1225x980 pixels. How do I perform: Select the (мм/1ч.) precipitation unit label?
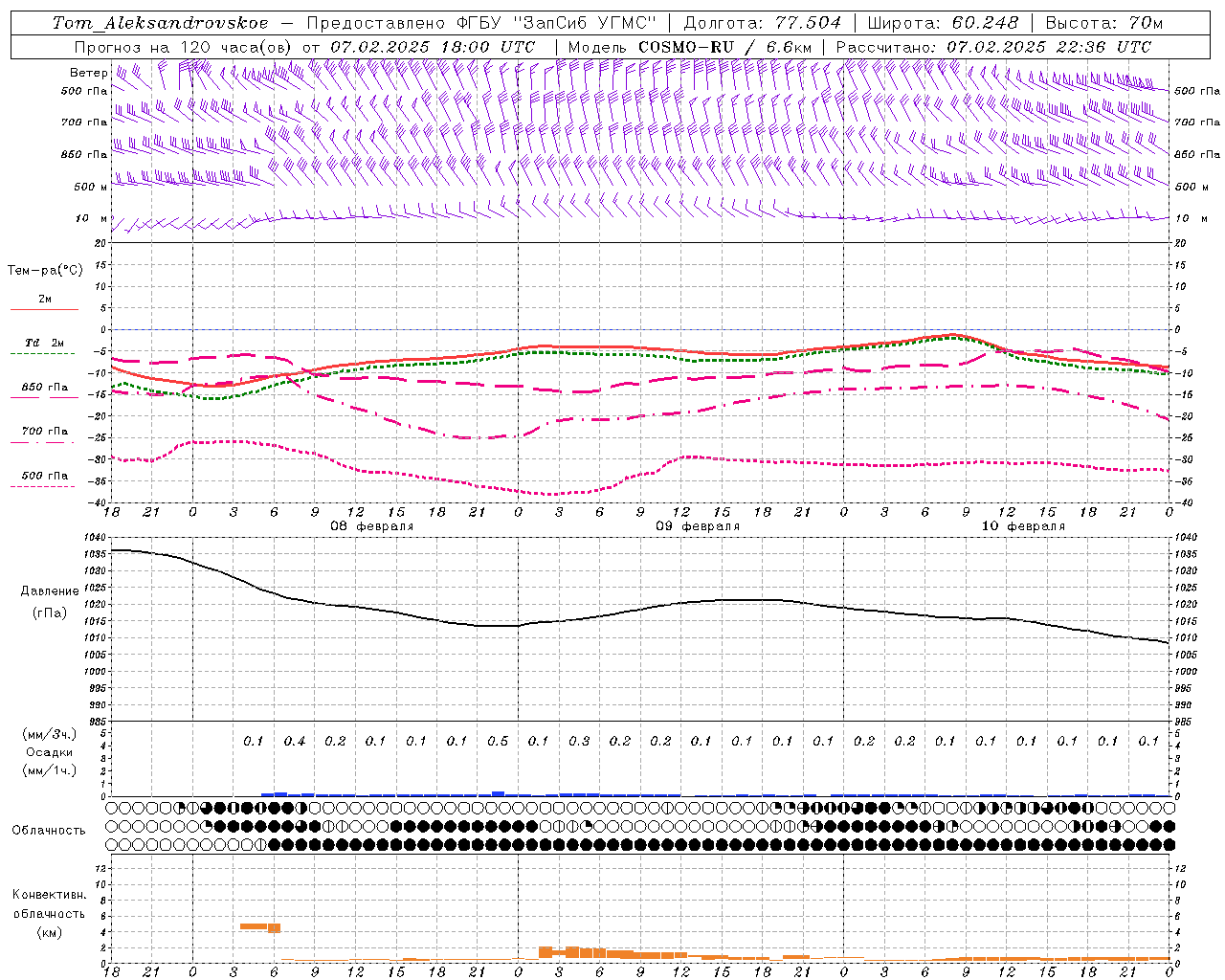(x=48, y=770)
